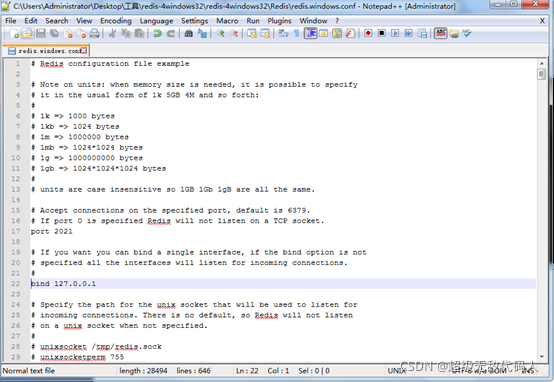Click the Paste clipboard icon

(x=139, y=34)
